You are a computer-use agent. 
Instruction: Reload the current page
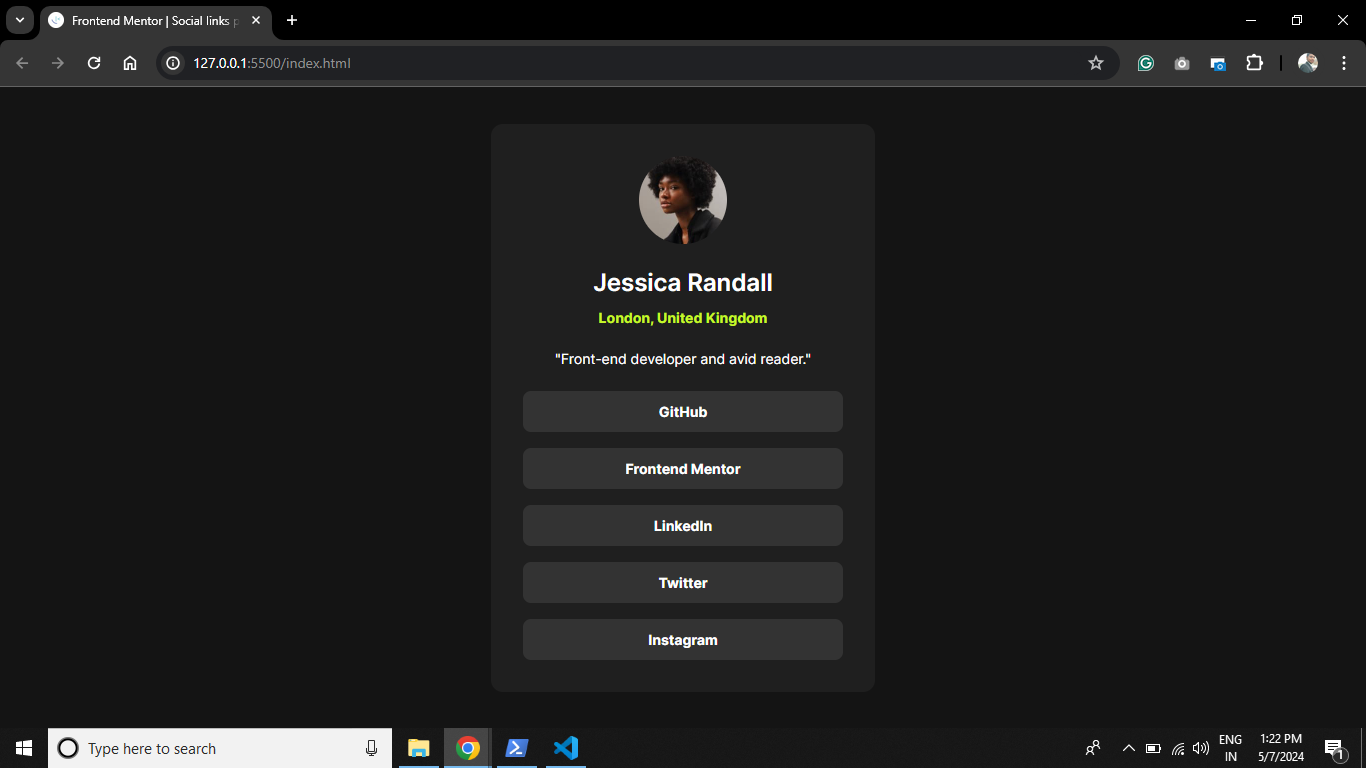pos(94,63)
